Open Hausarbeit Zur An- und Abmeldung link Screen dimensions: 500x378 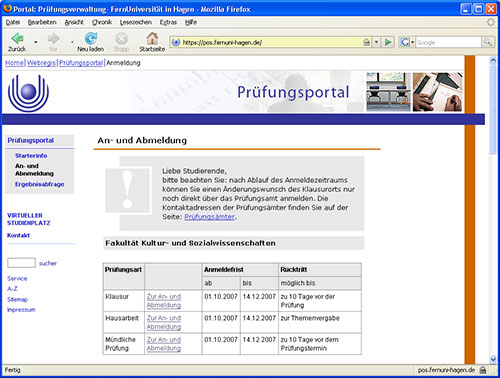click(164, 322)
